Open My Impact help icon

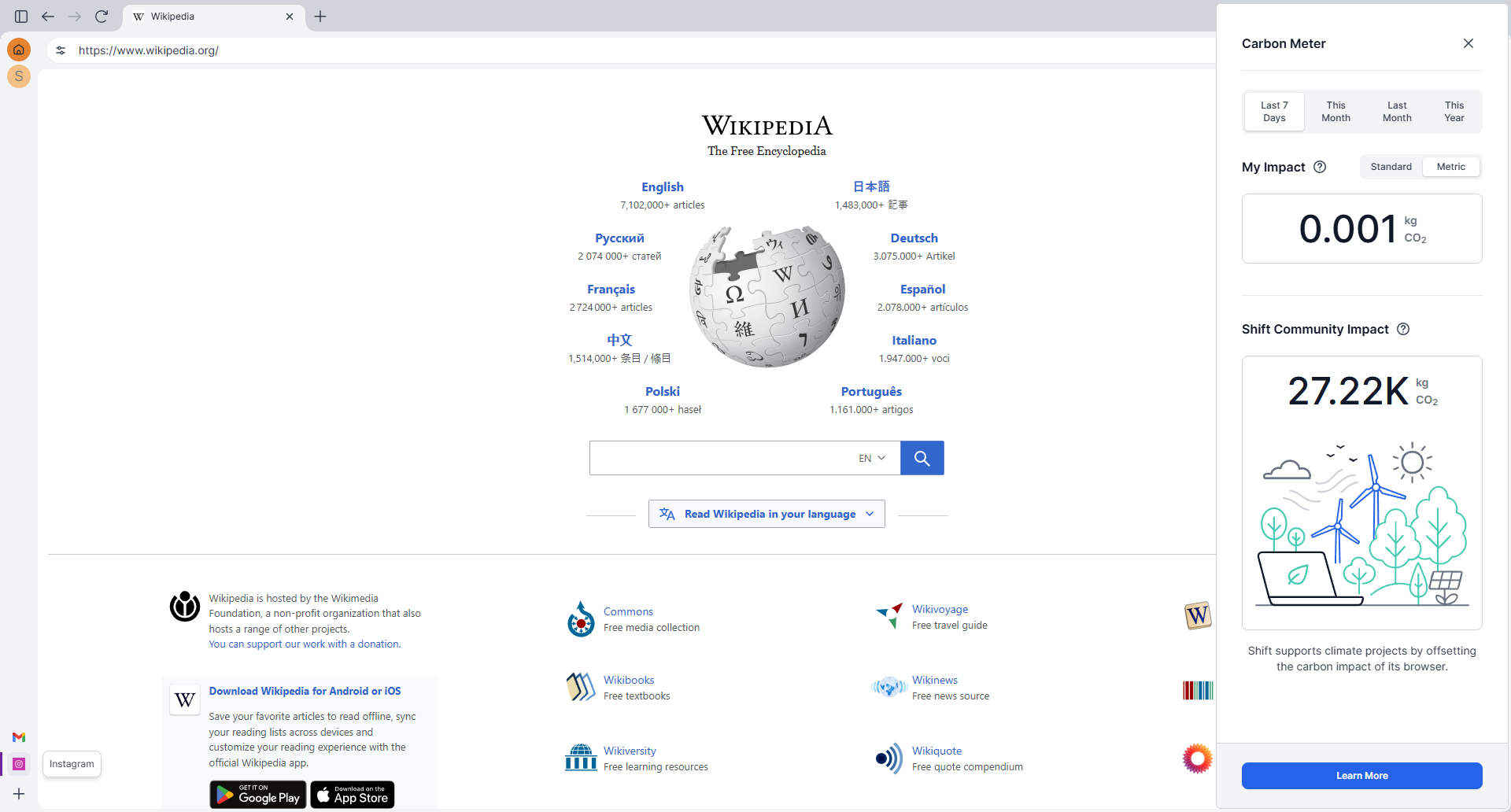pos(1321,167)
